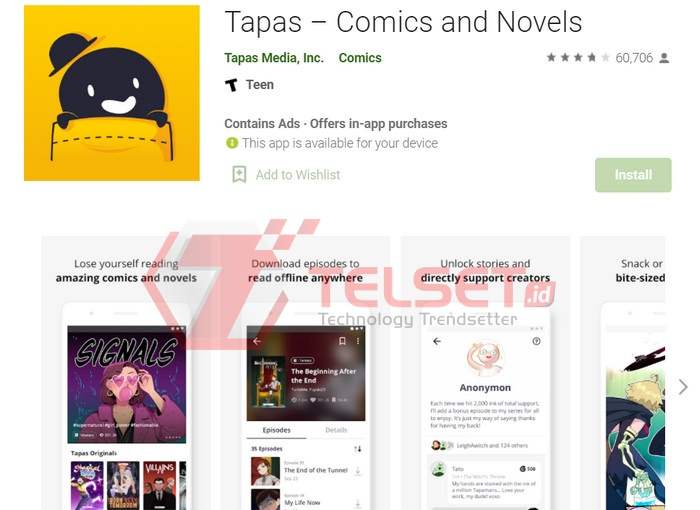Toggle episode sort order arrows icon
Image resolution: width=700 pixels, height=510 pixels.
(358, 449)
